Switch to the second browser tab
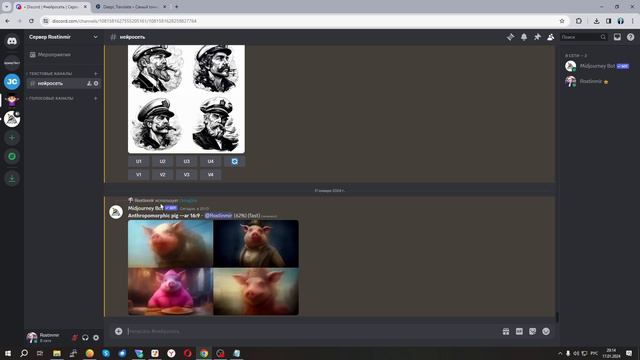The height and width of the screenshot is (360, 640). pyautogui.click(x=131, y=7)
